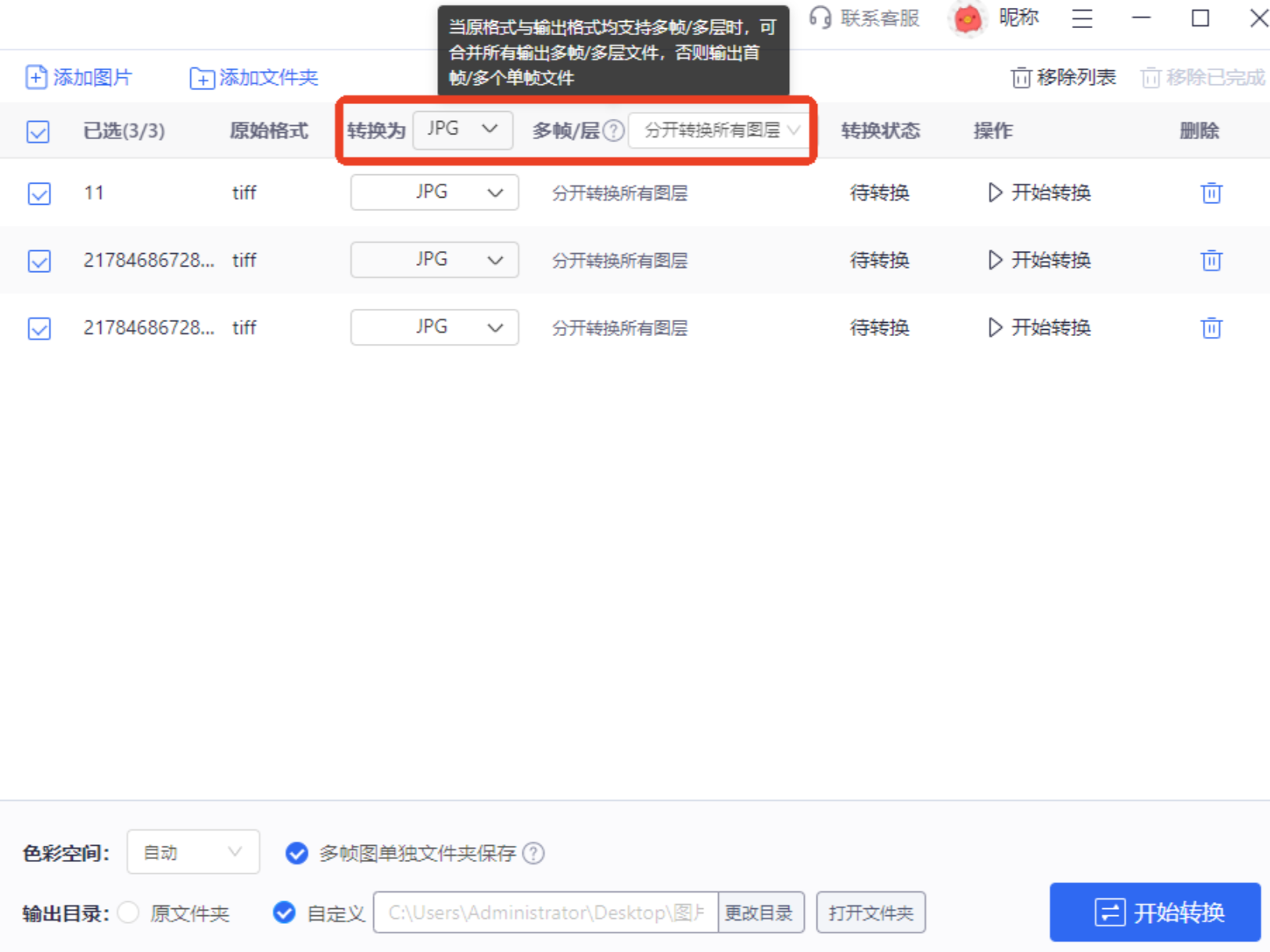Select the 原文件夹 radio option
The image size is (1270, 952).
[129, 912]
